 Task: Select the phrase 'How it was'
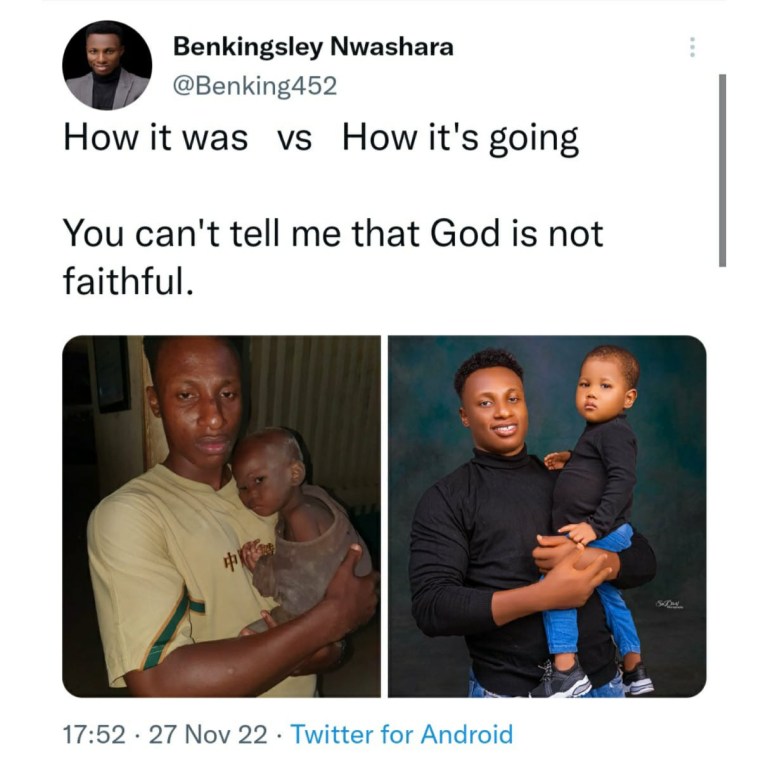pyautogui.click(x=155, y=137)
